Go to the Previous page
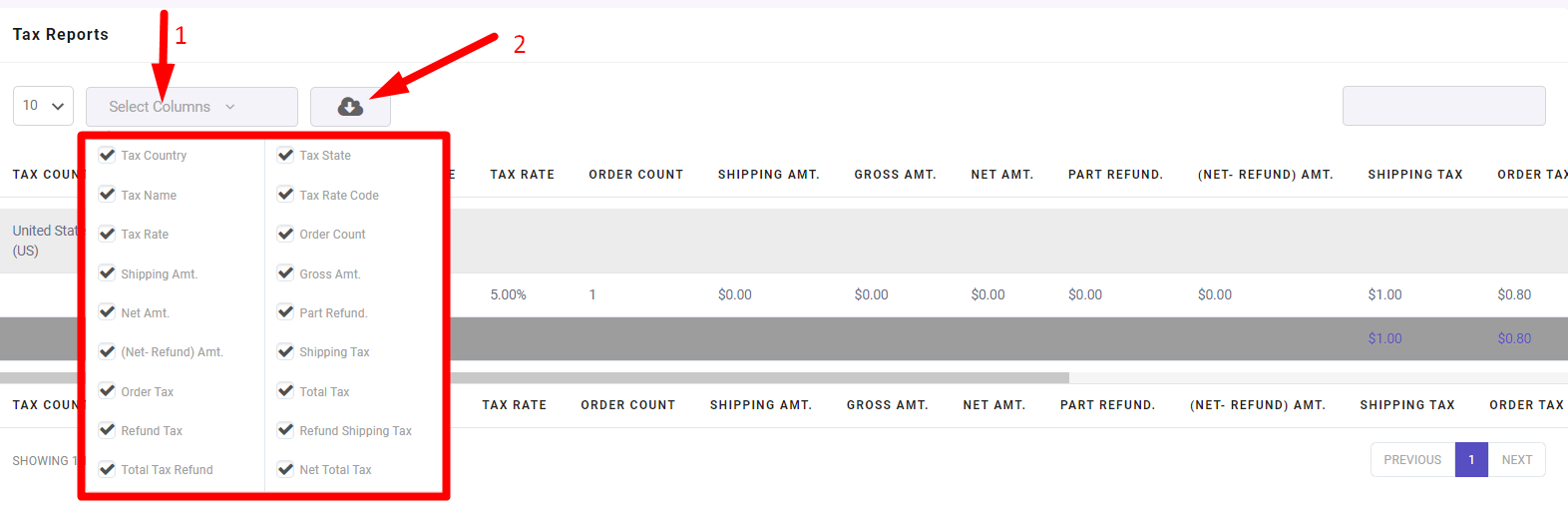This screenshot has width=1568, height=528. click(x=1412, y=460)
